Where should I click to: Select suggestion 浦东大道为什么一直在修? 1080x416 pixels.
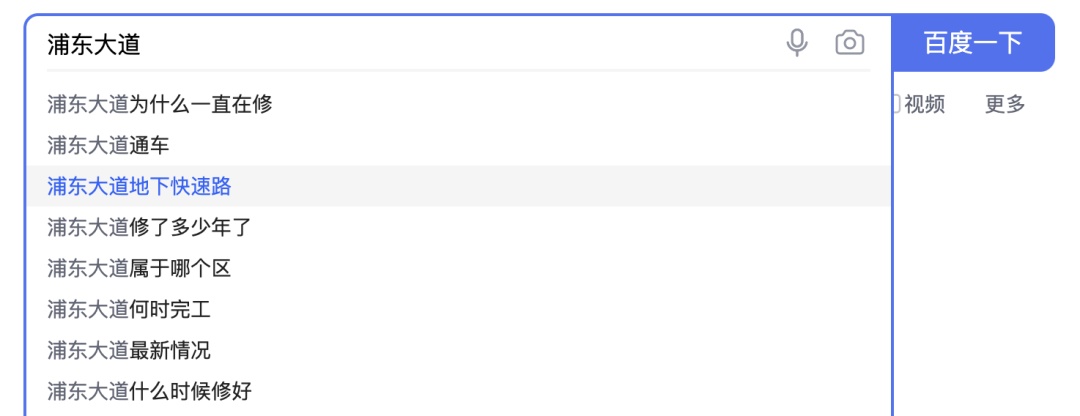click(160, 104)
